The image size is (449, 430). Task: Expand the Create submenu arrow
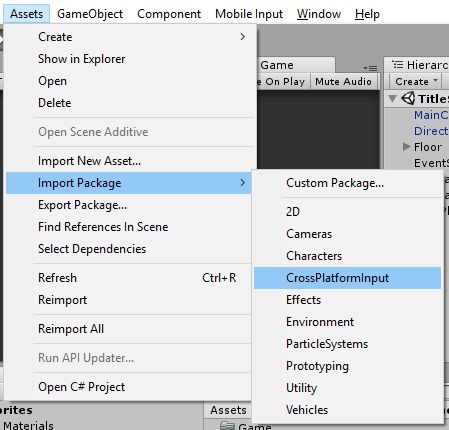243,37
